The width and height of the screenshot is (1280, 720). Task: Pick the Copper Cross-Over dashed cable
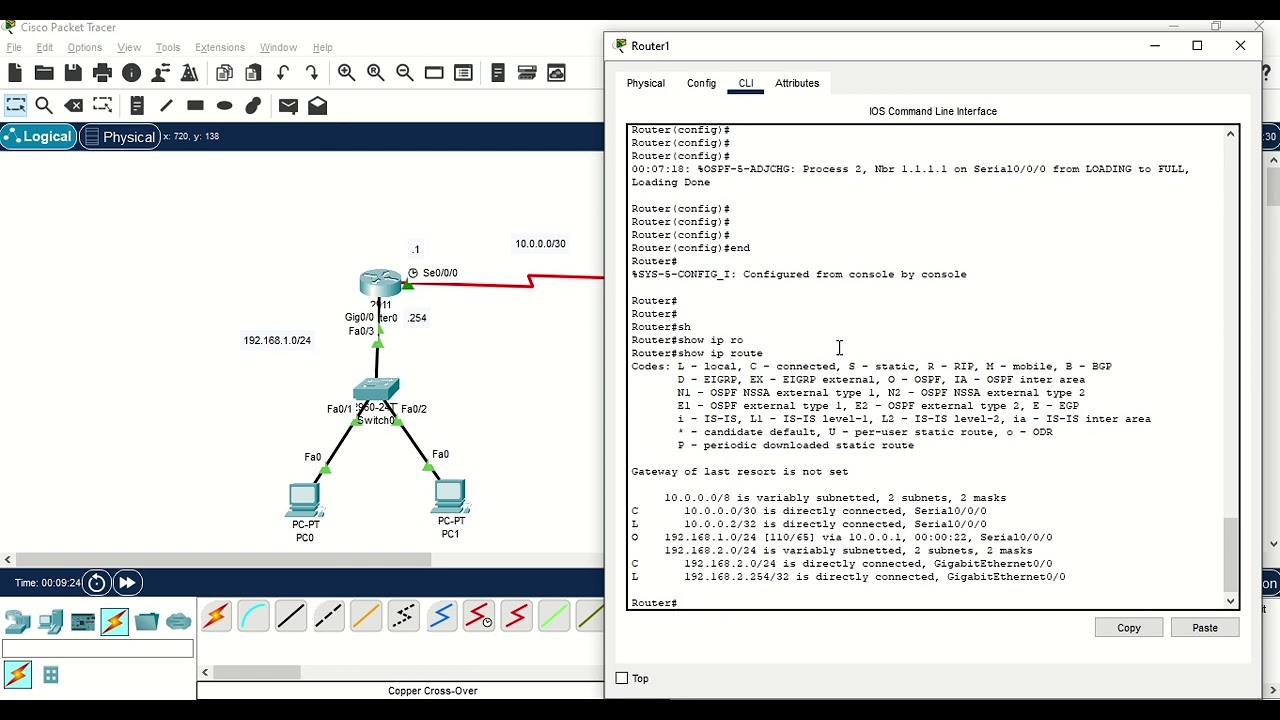(x=329, y=616)
